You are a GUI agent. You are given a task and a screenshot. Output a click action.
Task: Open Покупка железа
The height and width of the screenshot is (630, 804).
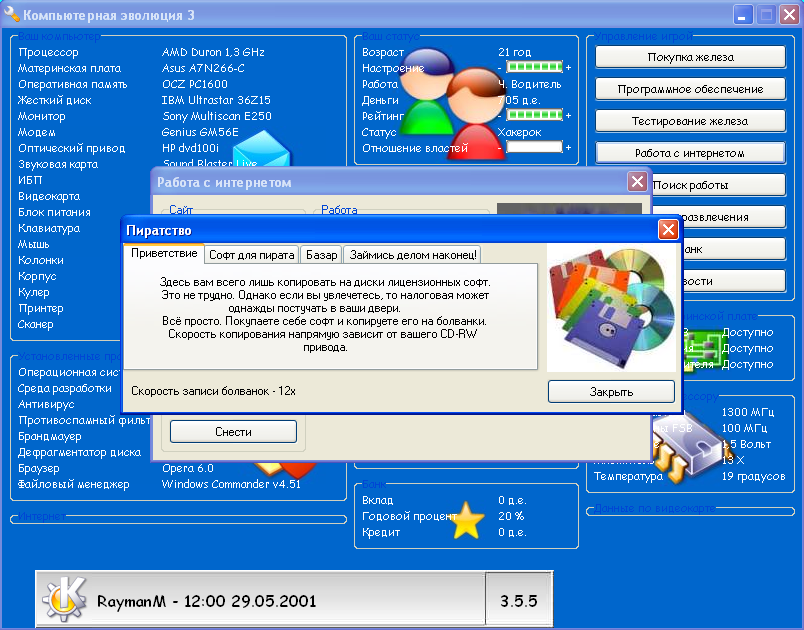pyautogui.click(x=690, y=57)
